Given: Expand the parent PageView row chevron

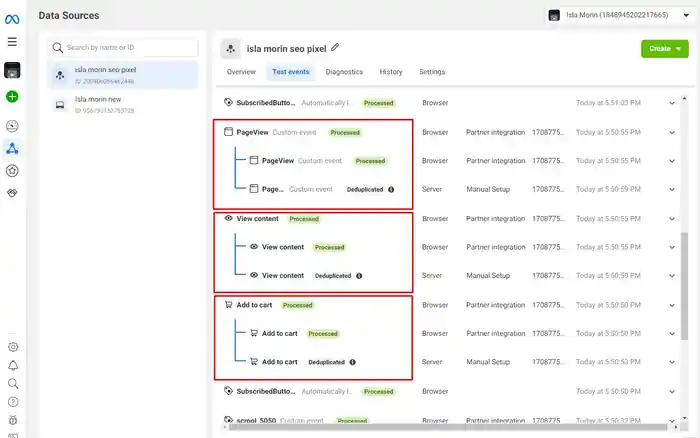Looking at the screenshot, I should (x=672, y=133).
